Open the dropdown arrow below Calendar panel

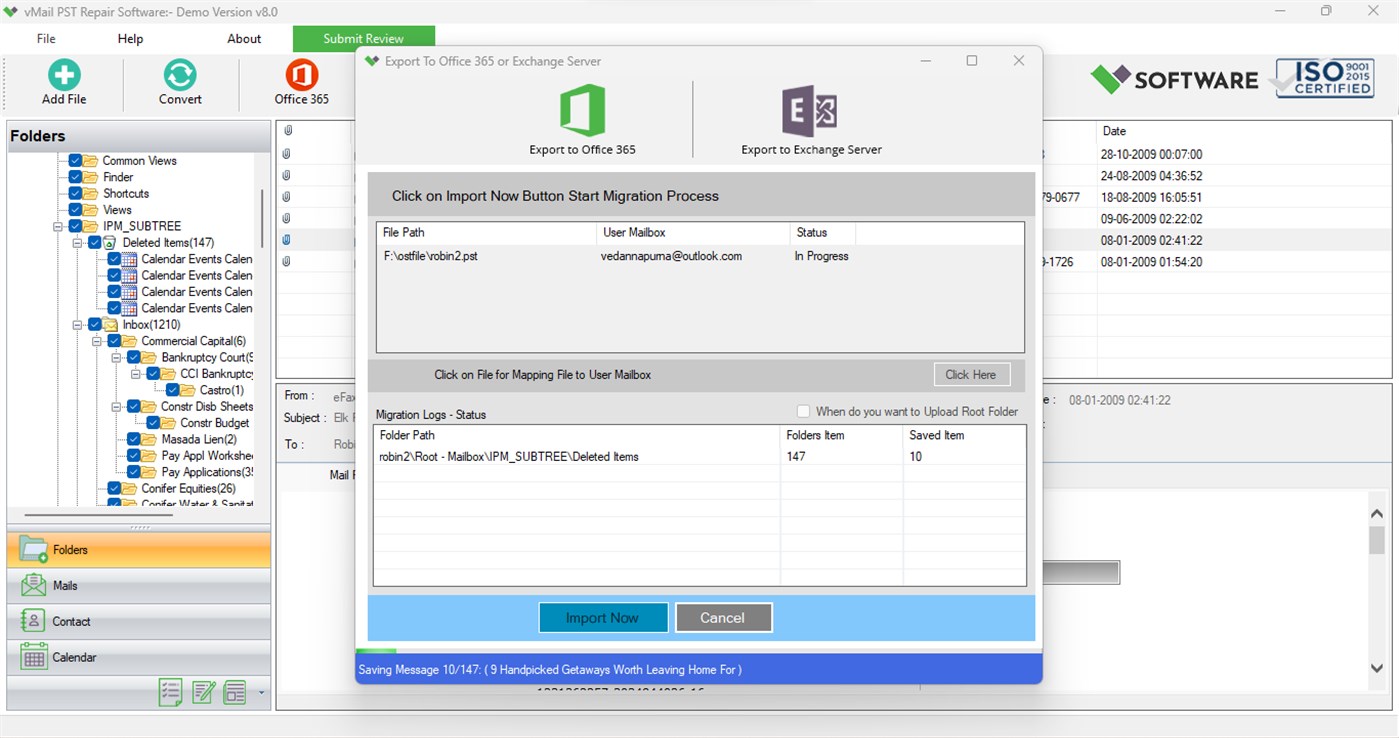pyautogui.click(x=259, y=692)
